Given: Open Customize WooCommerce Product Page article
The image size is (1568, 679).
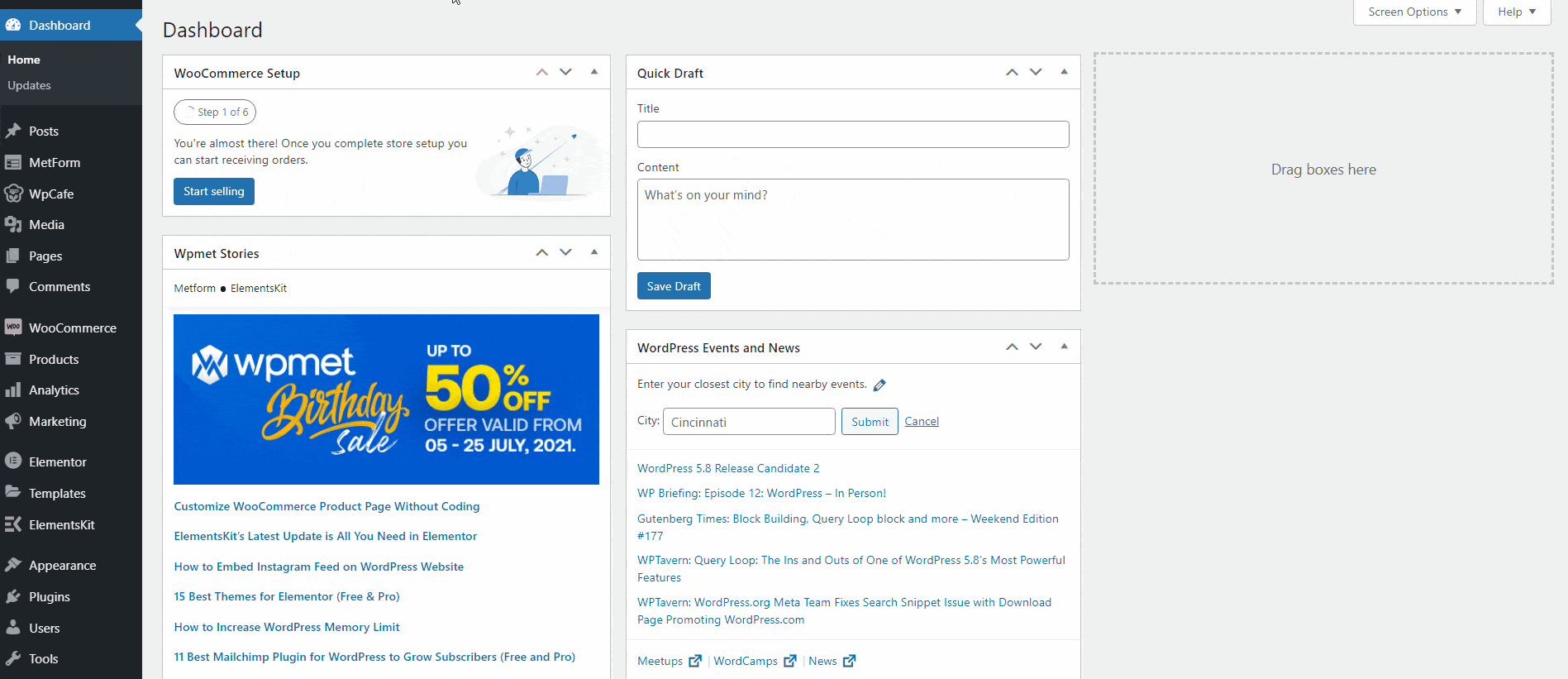Looking at the screenshot, I should pos(326,506).
